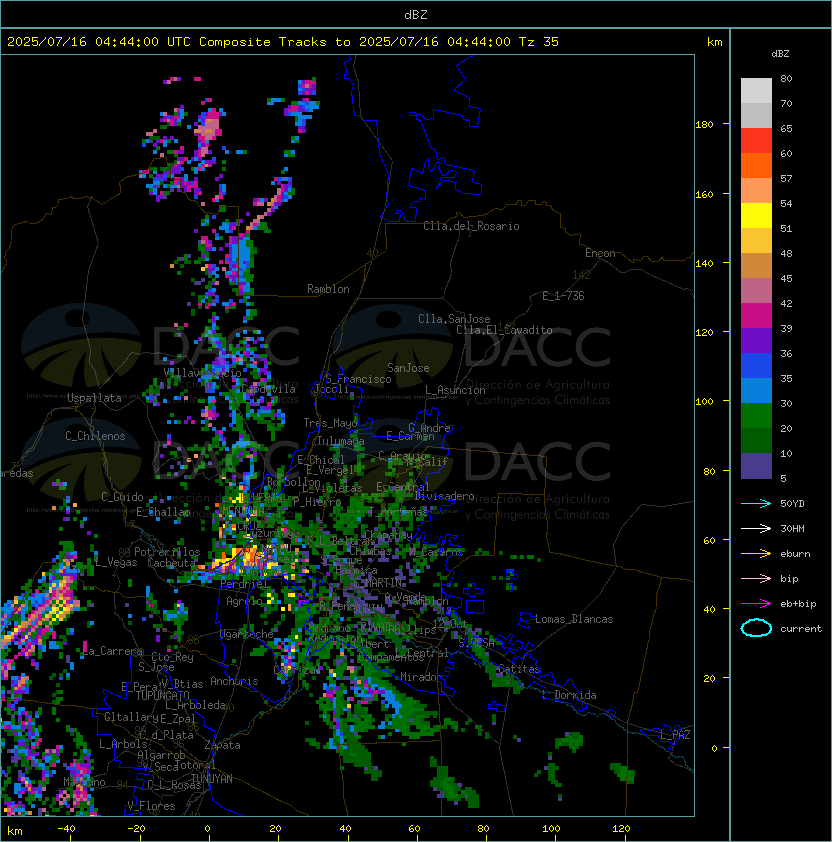
Task: Click the 'E_1-736' place label
Action: 563,296
